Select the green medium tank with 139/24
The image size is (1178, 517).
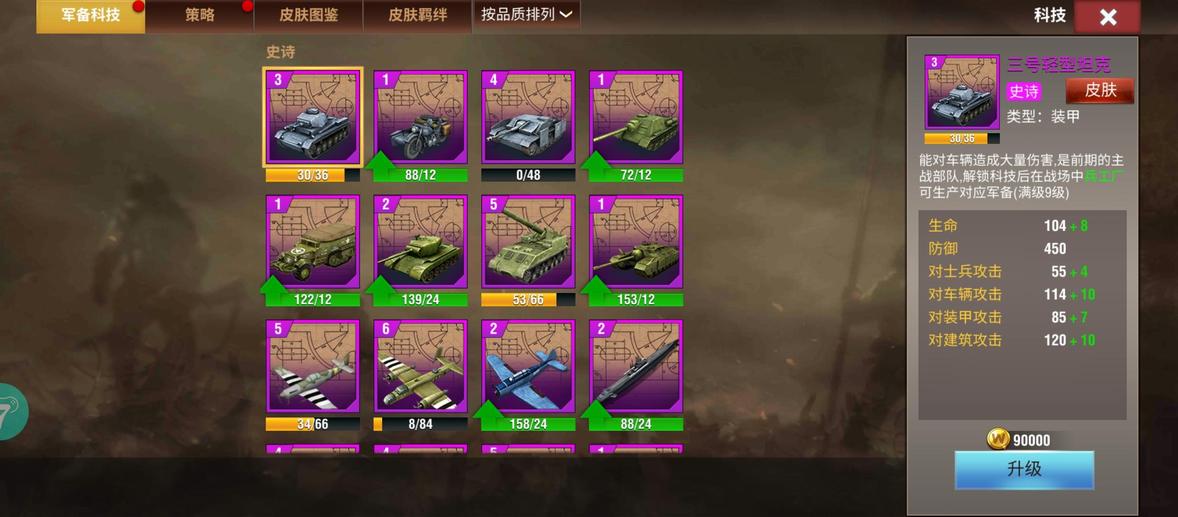421,242
